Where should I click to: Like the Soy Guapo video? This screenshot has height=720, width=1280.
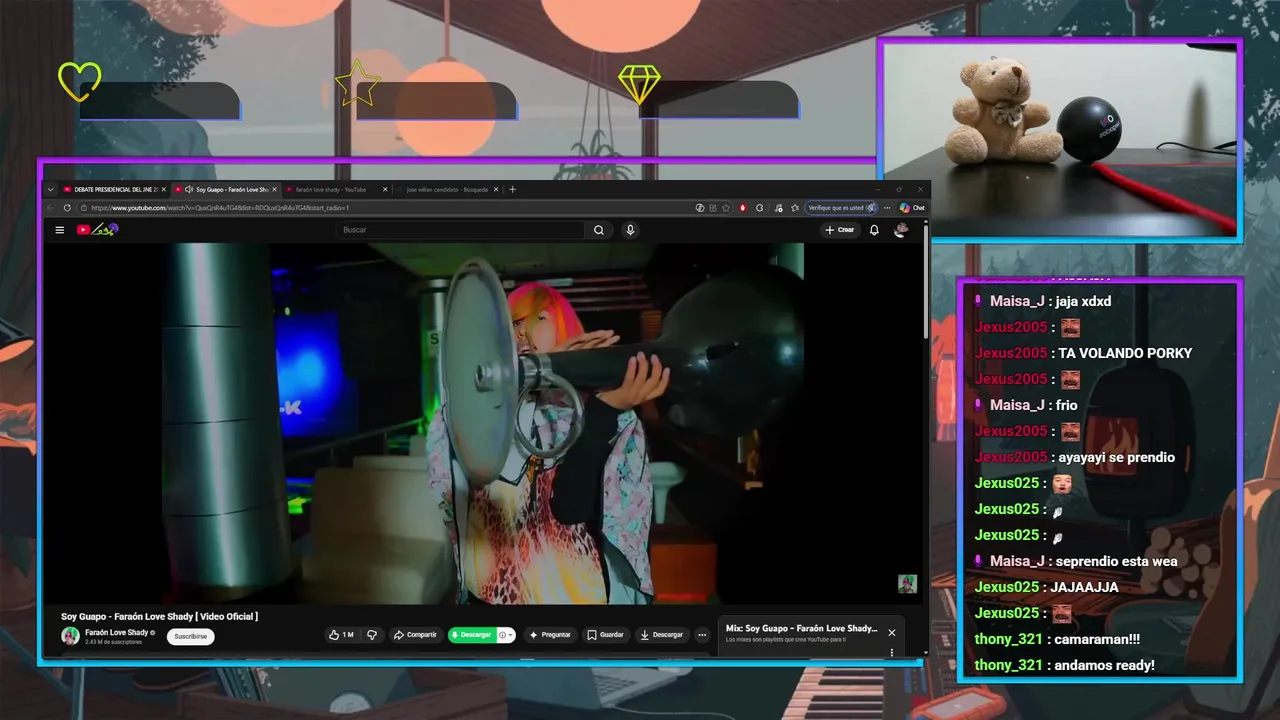coord(341,635)
